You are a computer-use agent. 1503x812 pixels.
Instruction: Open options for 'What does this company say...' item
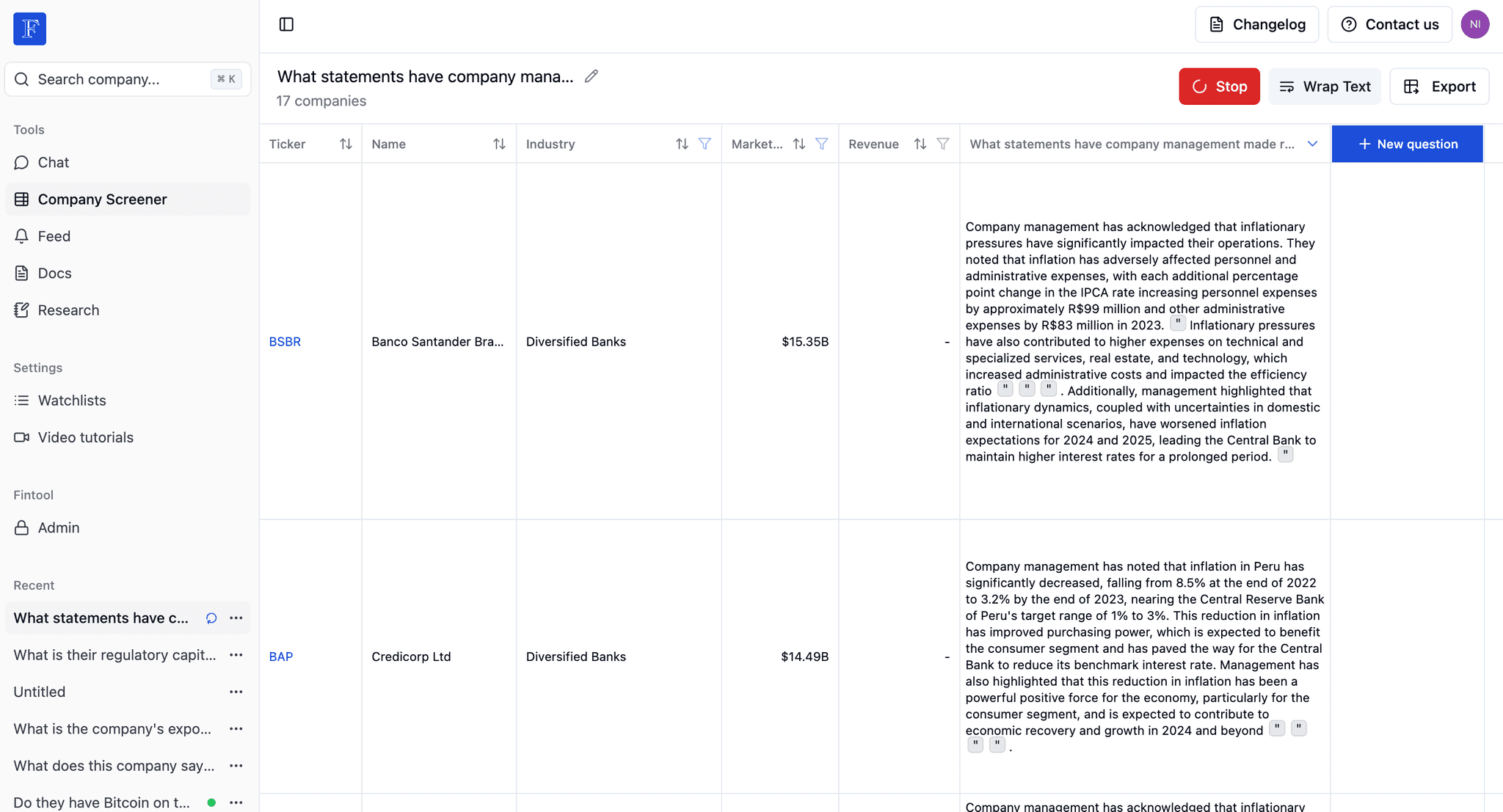tap(236, 766)
